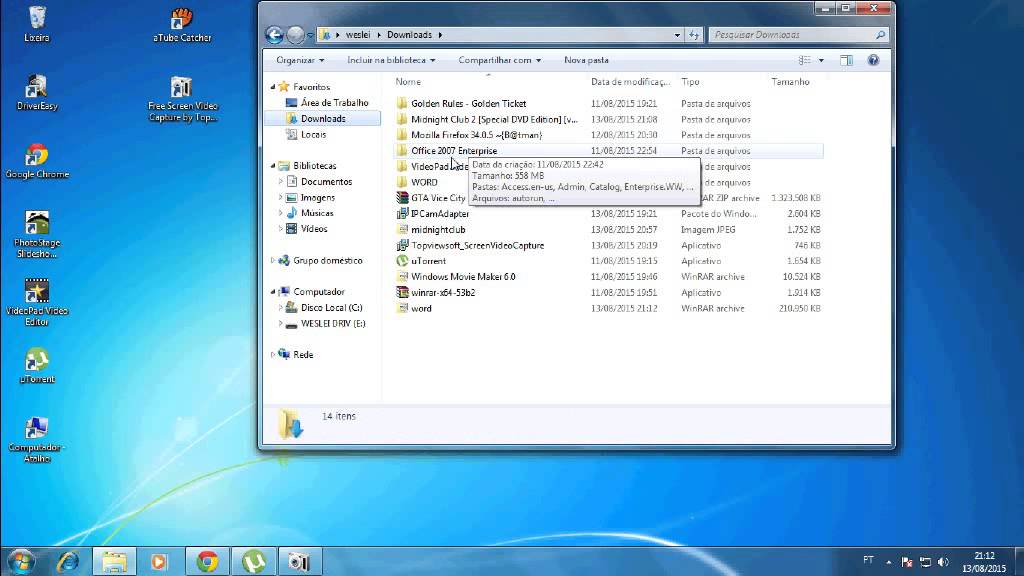Expand Grupo doméstico tree node
The width and height of the screenshot is (1024, 576).
click(273, 261)
